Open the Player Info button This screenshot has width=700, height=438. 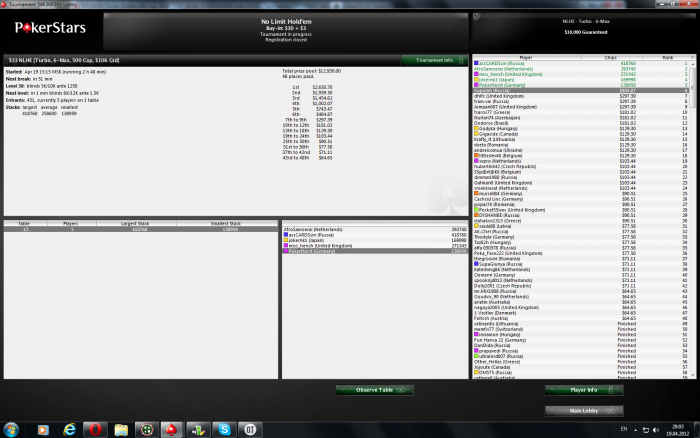point(584,390)
